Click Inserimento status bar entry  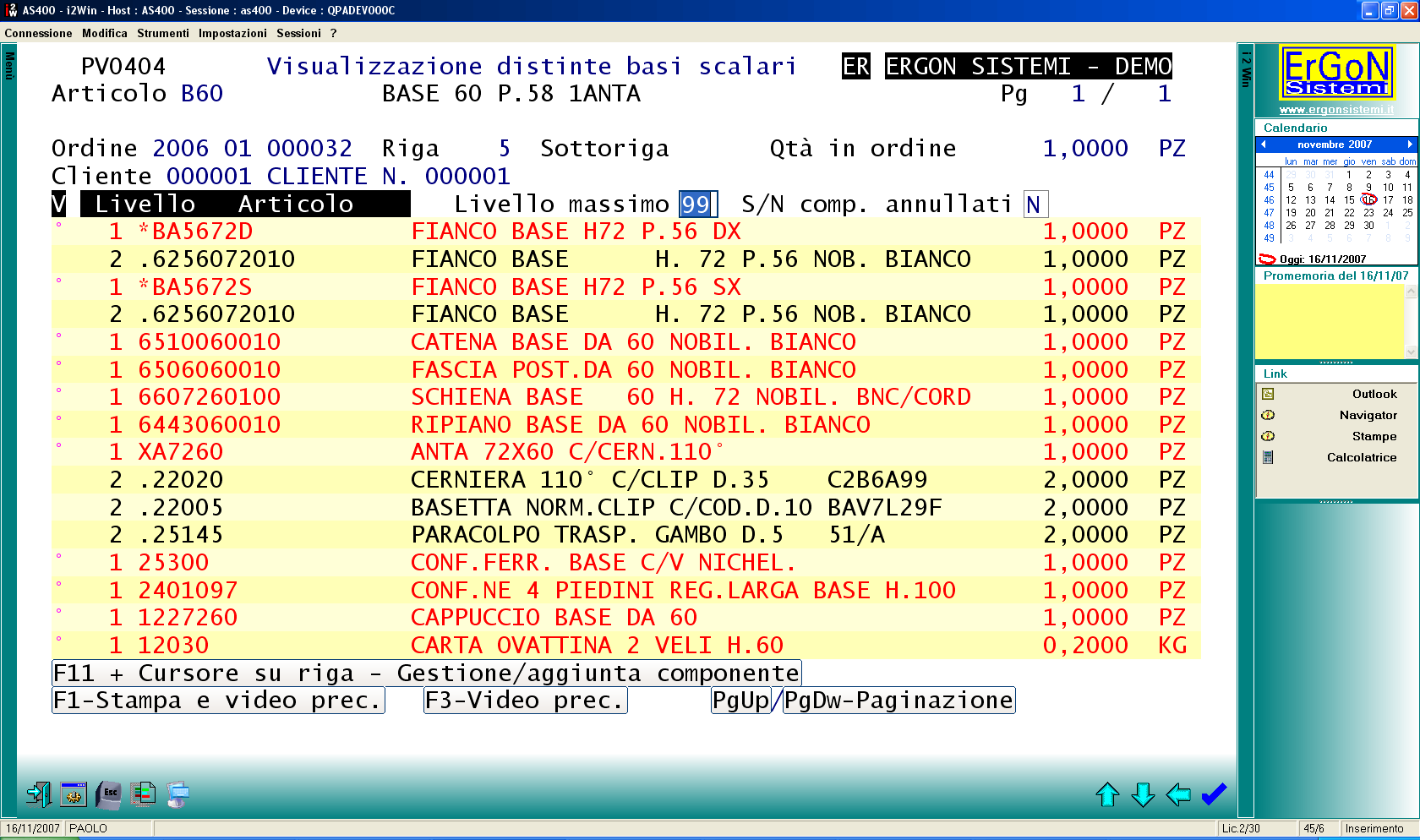point(1374,828)
